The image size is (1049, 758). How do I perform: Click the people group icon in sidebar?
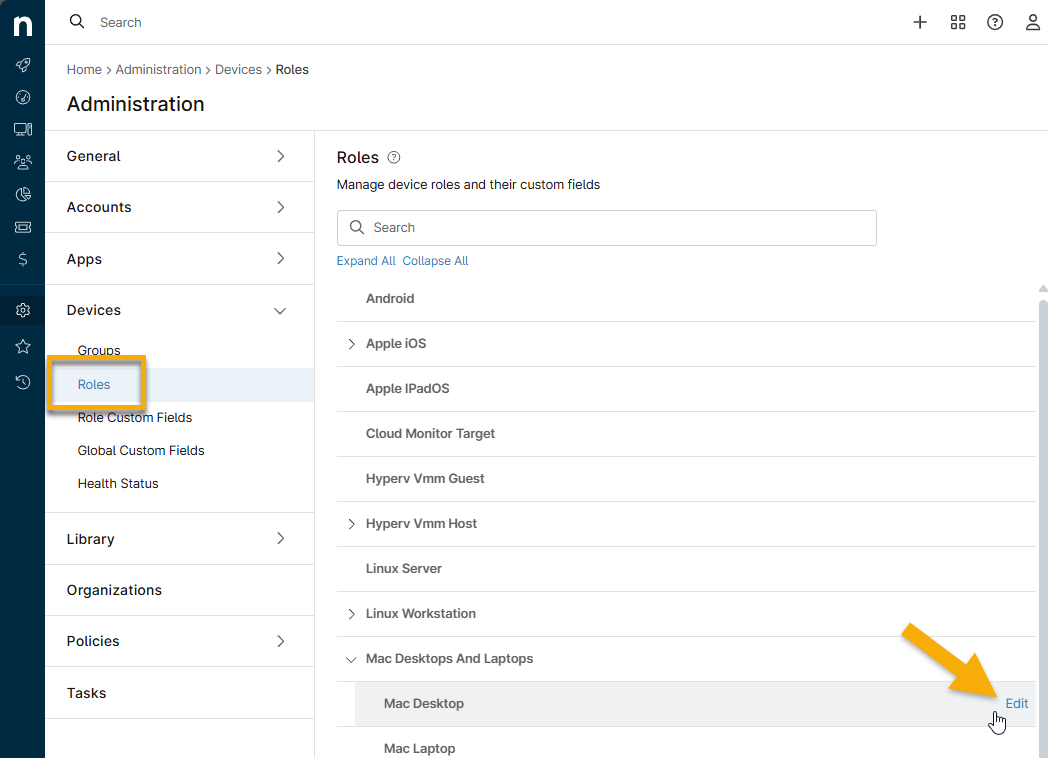[x=22, y=161]
